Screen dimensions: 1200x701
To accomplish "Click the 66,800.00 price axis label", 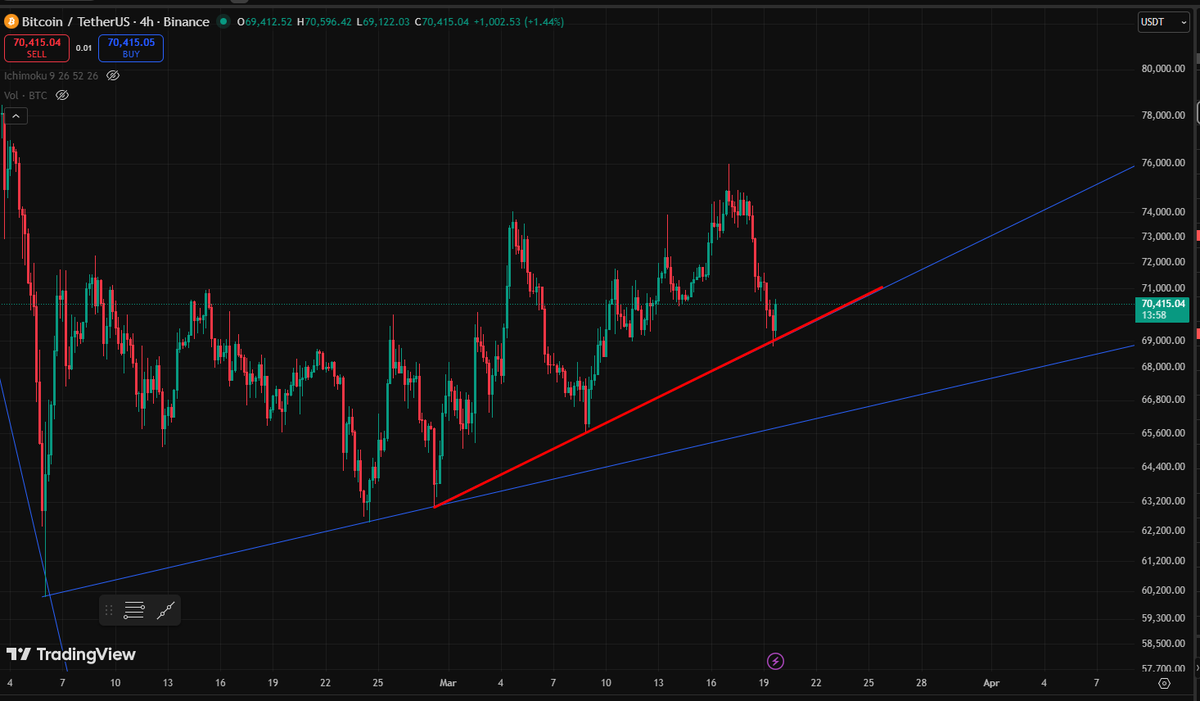I will (1162, 400).
